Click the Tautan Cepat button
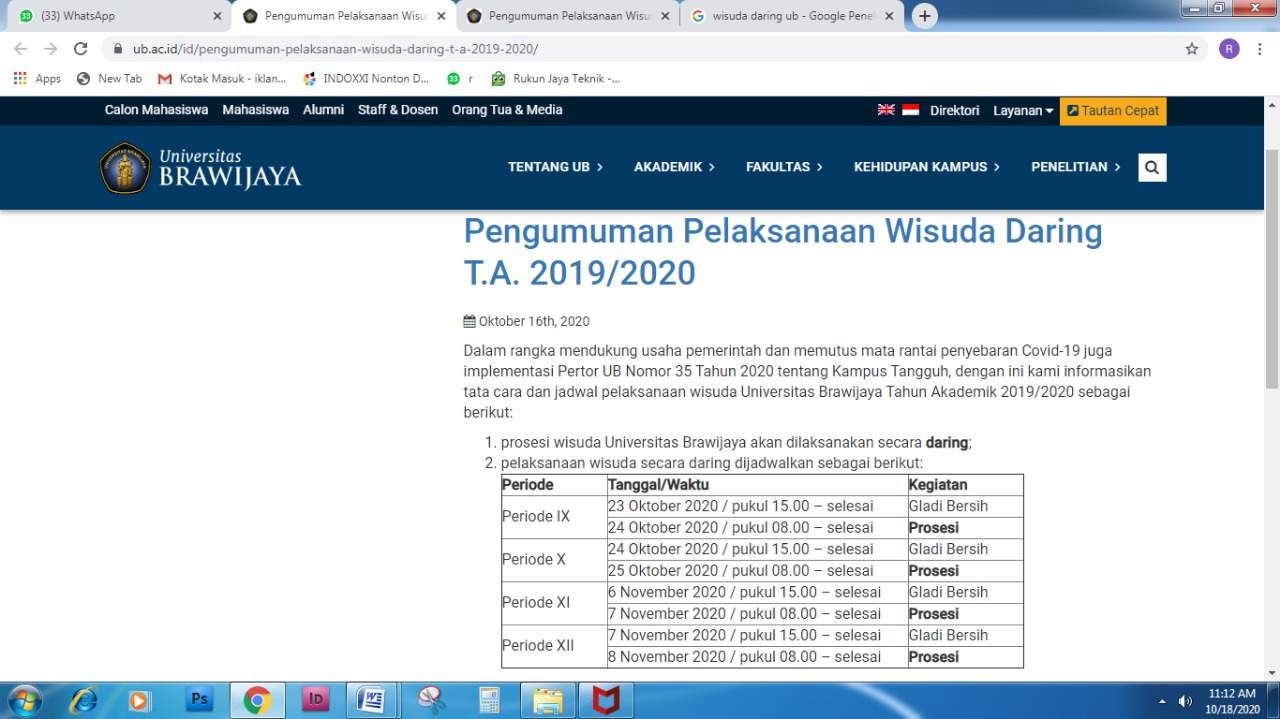Viewport: 1280px width, 719px height. 1112,110
